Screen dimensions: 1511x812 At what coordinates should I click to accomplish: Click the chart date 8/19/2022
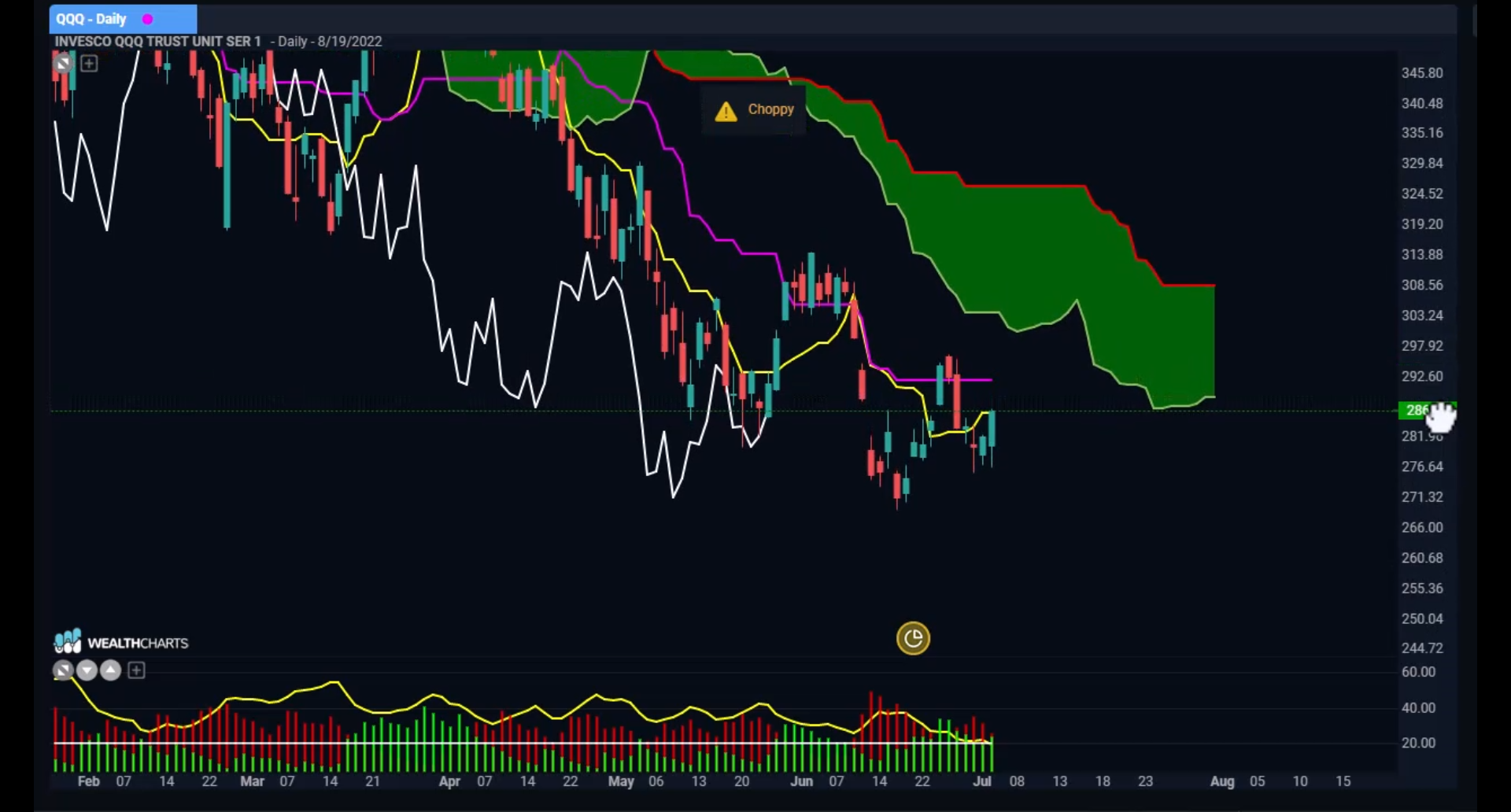349,41
